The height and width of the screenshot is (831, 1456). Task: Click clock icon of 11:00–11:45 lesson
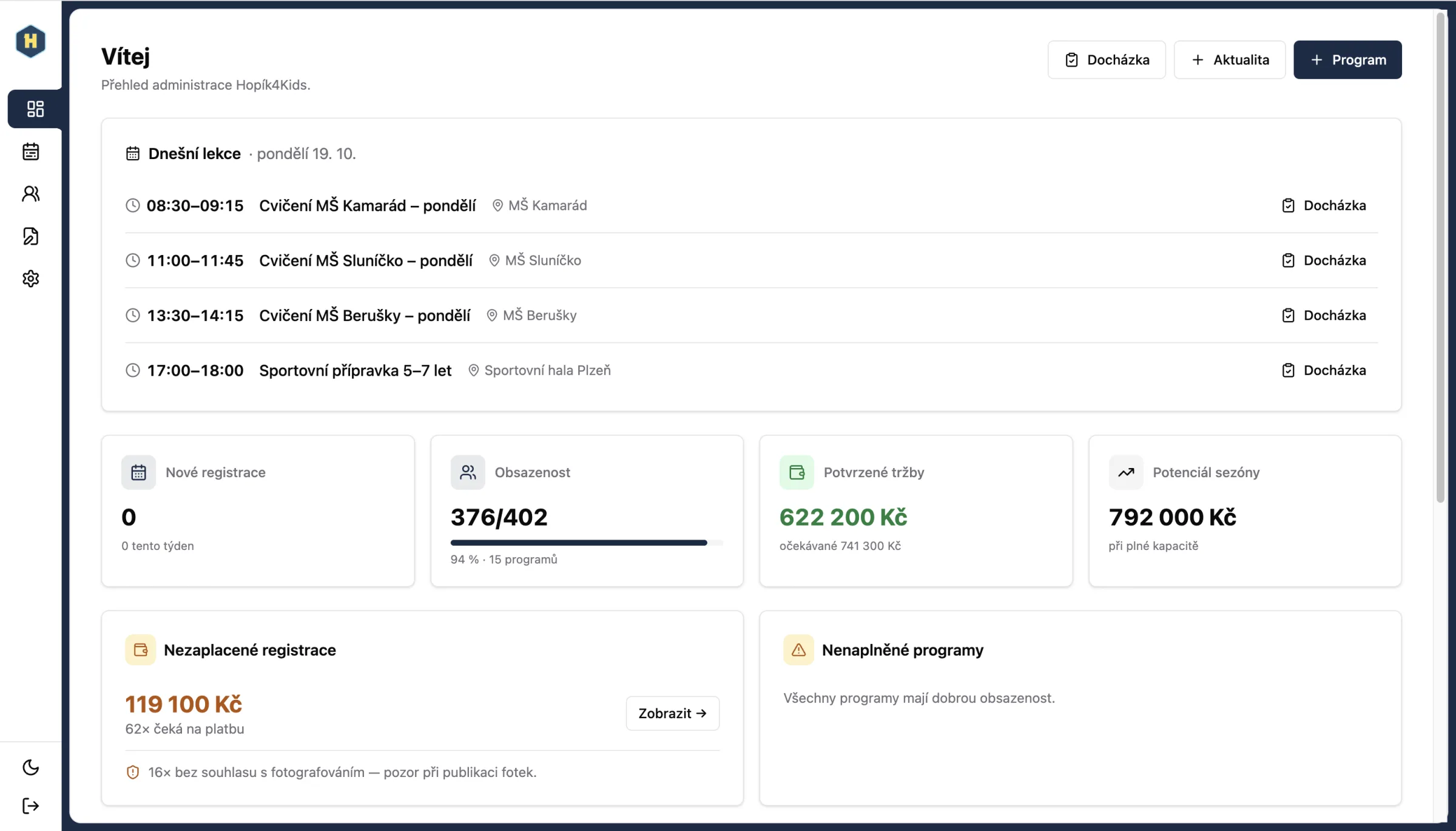[x=133, y=260]
